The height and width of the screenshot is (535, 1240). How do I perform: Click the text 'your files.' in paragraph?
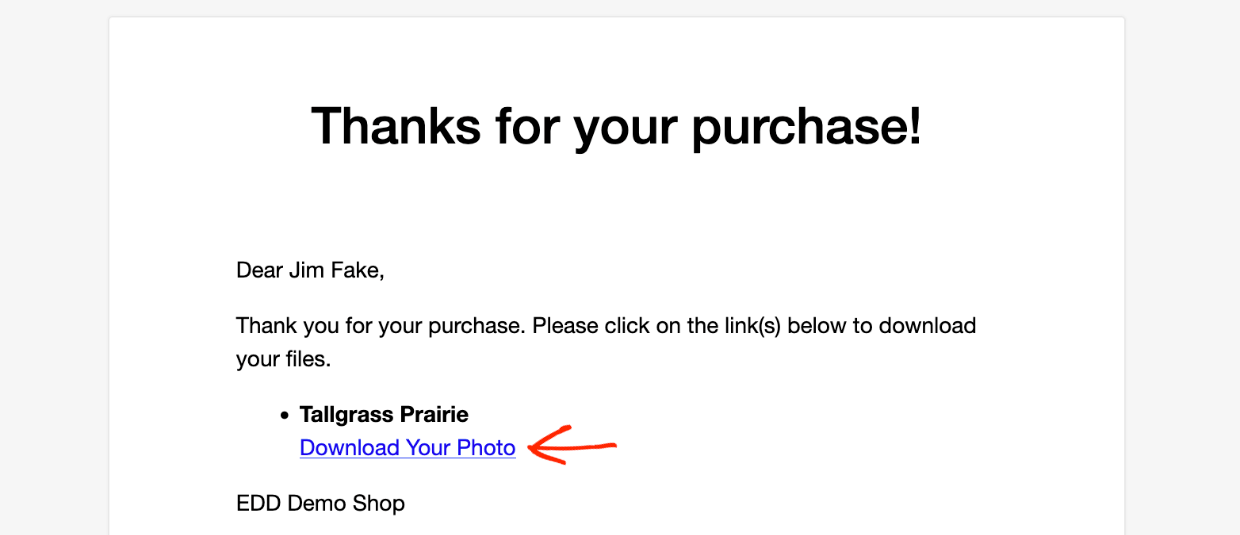pos(283,359)
